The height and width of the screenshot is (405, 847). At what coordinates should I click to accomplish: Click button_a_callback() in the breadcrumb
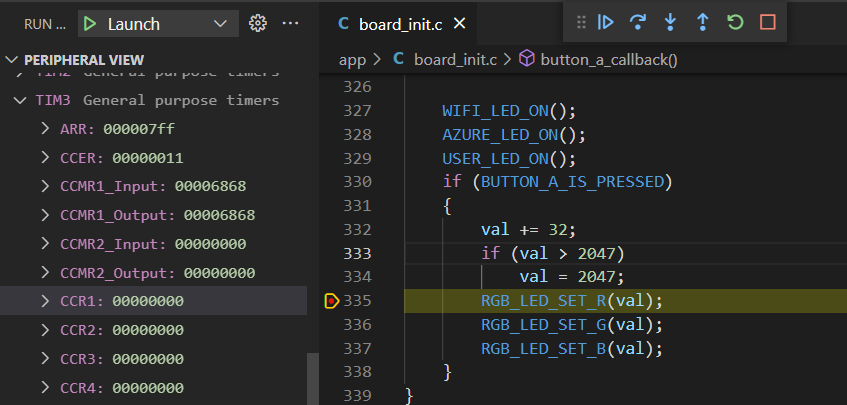point(608,60)
